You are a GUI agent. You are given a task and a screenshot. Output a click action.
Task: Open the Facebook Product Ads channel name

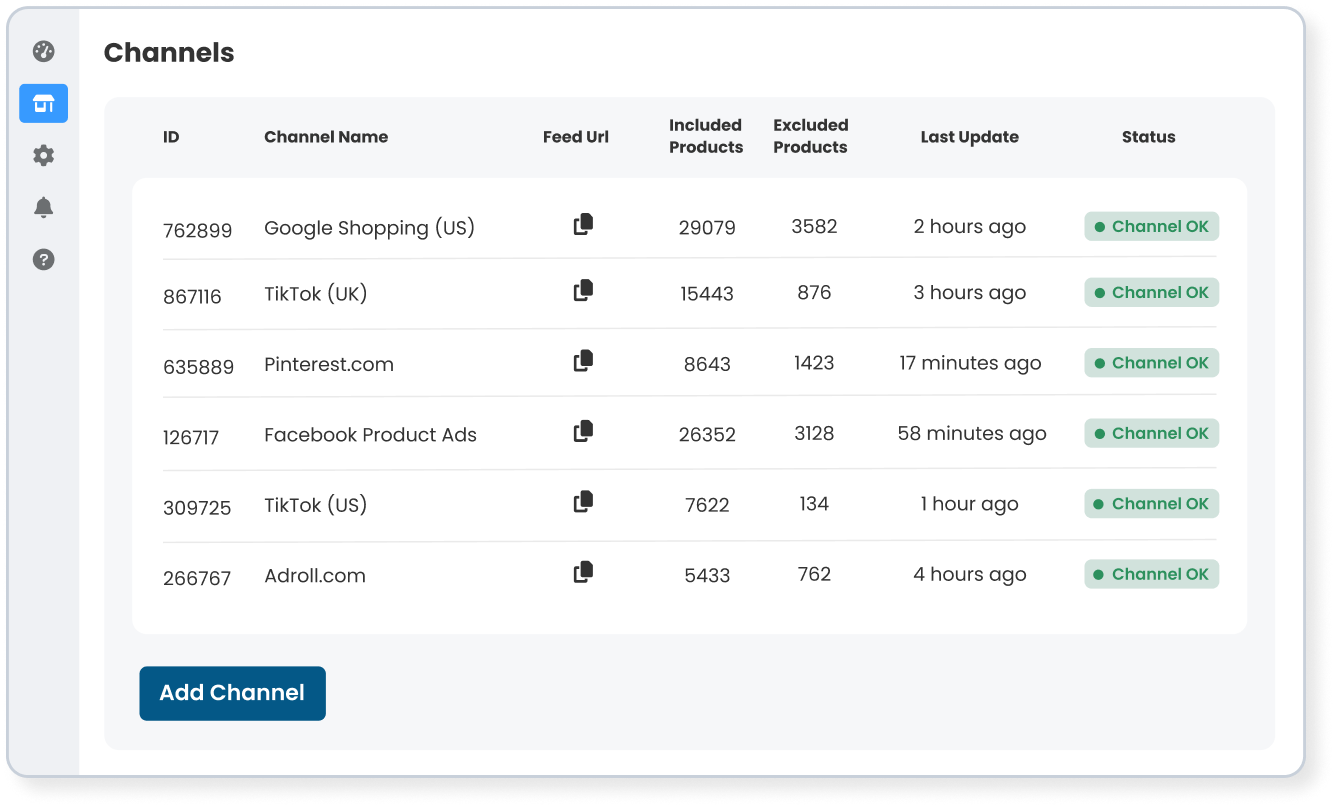point(370,435)
